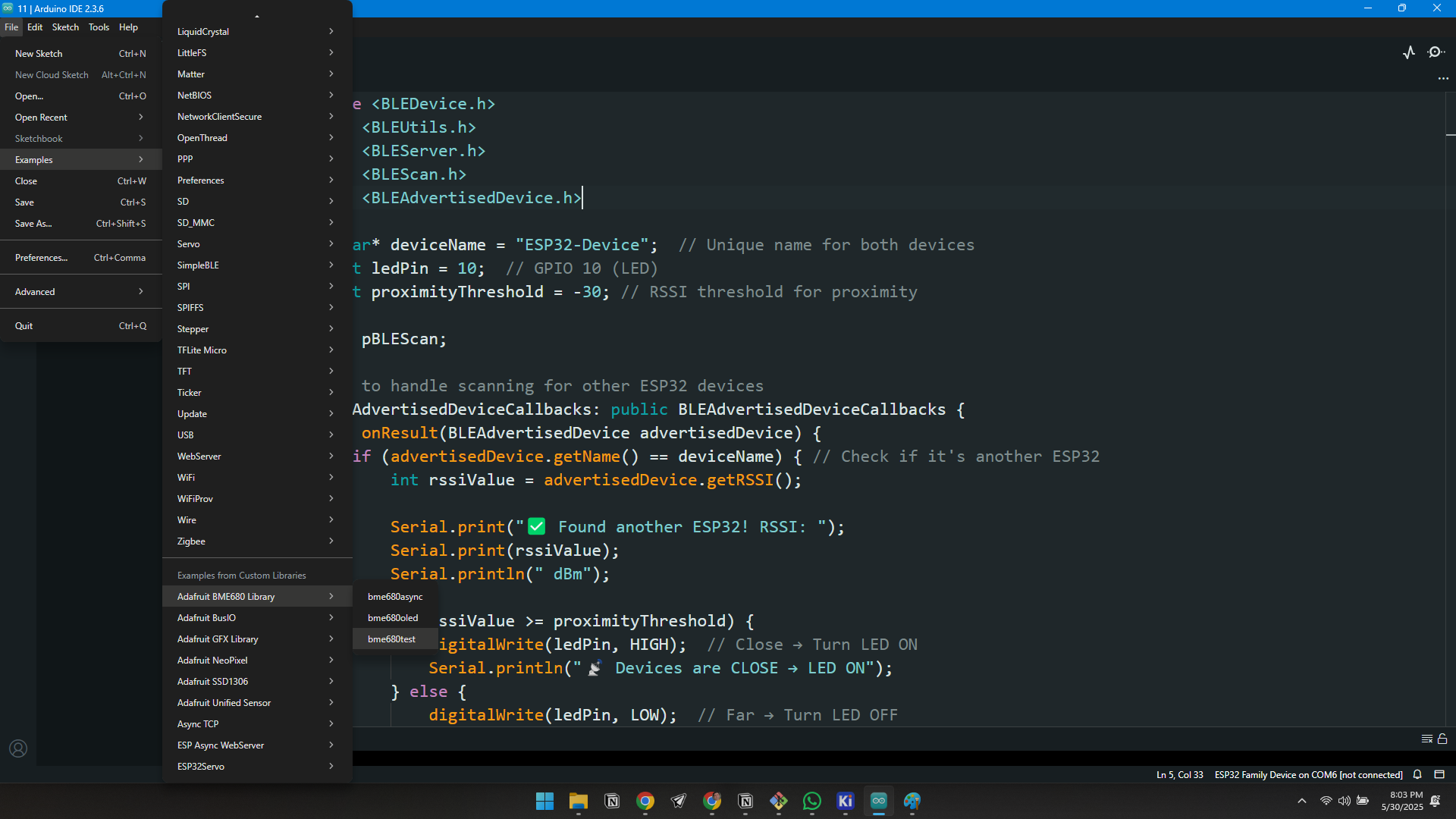Image resolution: width=1456 pixels, height=819 pixels.
Task: Open the Serial Plotter icon
Action: tap(1409, 52)
